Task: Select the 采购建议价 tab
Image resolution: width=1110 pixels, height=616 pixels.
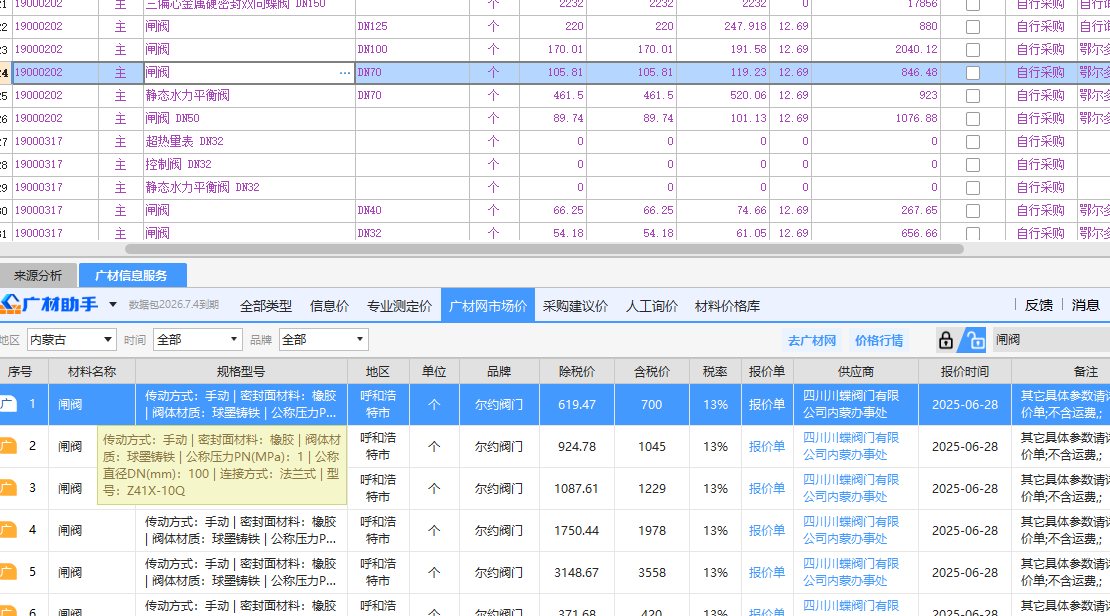Action: 575,306
